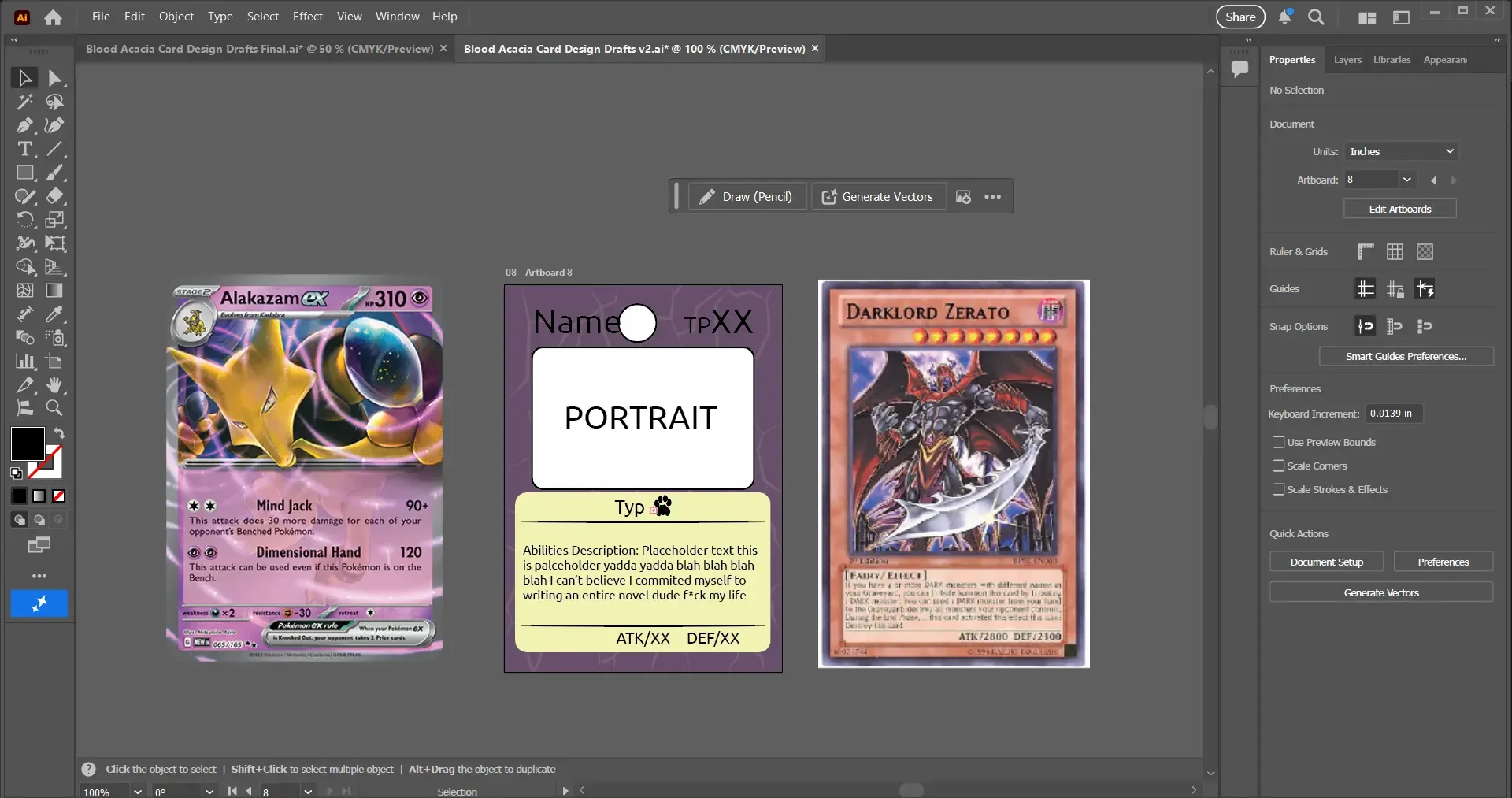The image size is (1512, 798).
Task: Open the Edit Toolbar three dots
Action: [39, 576]
